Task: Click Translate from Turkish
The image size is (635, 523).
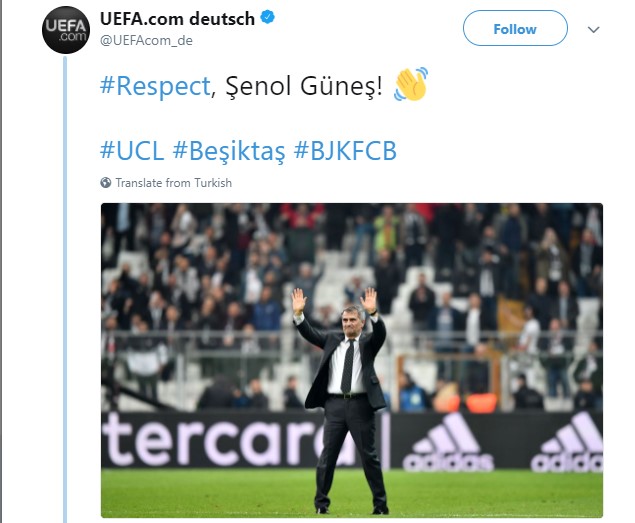Action: pos(173,183)
